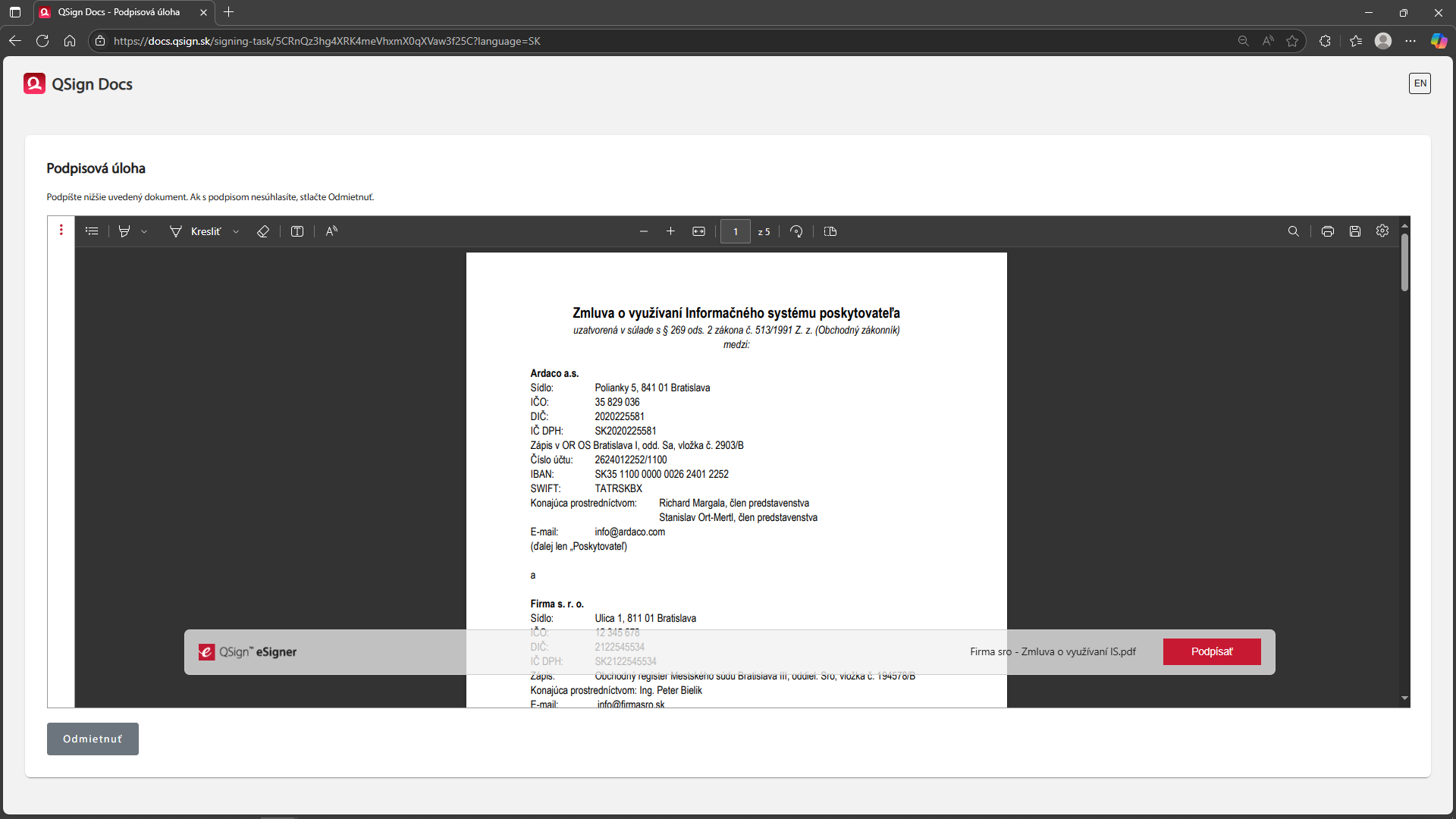Rotate the PDF document
1456x819 pixels.
click(796, 231)
